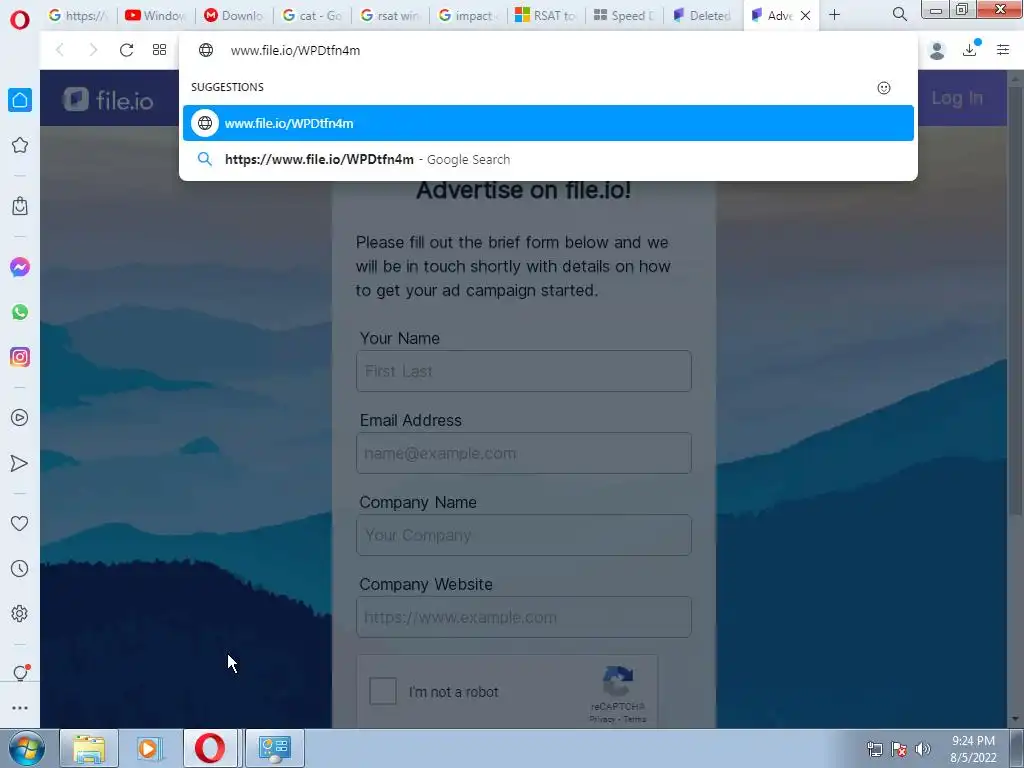
Task: Go forward to the next page
Action: pyautogui.click(x=93, y=50)
